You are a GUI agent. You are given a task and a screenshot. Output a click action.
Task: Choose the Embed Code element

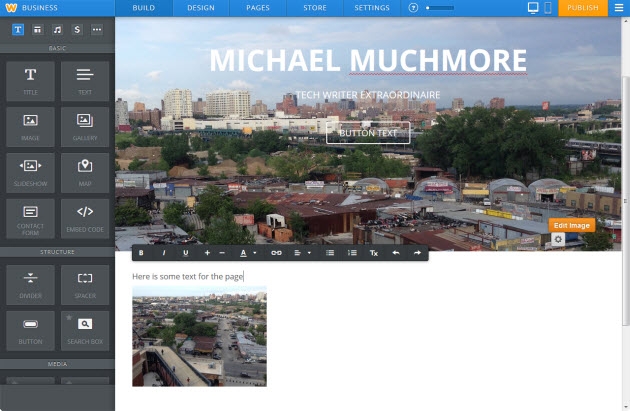coord(85,217)
